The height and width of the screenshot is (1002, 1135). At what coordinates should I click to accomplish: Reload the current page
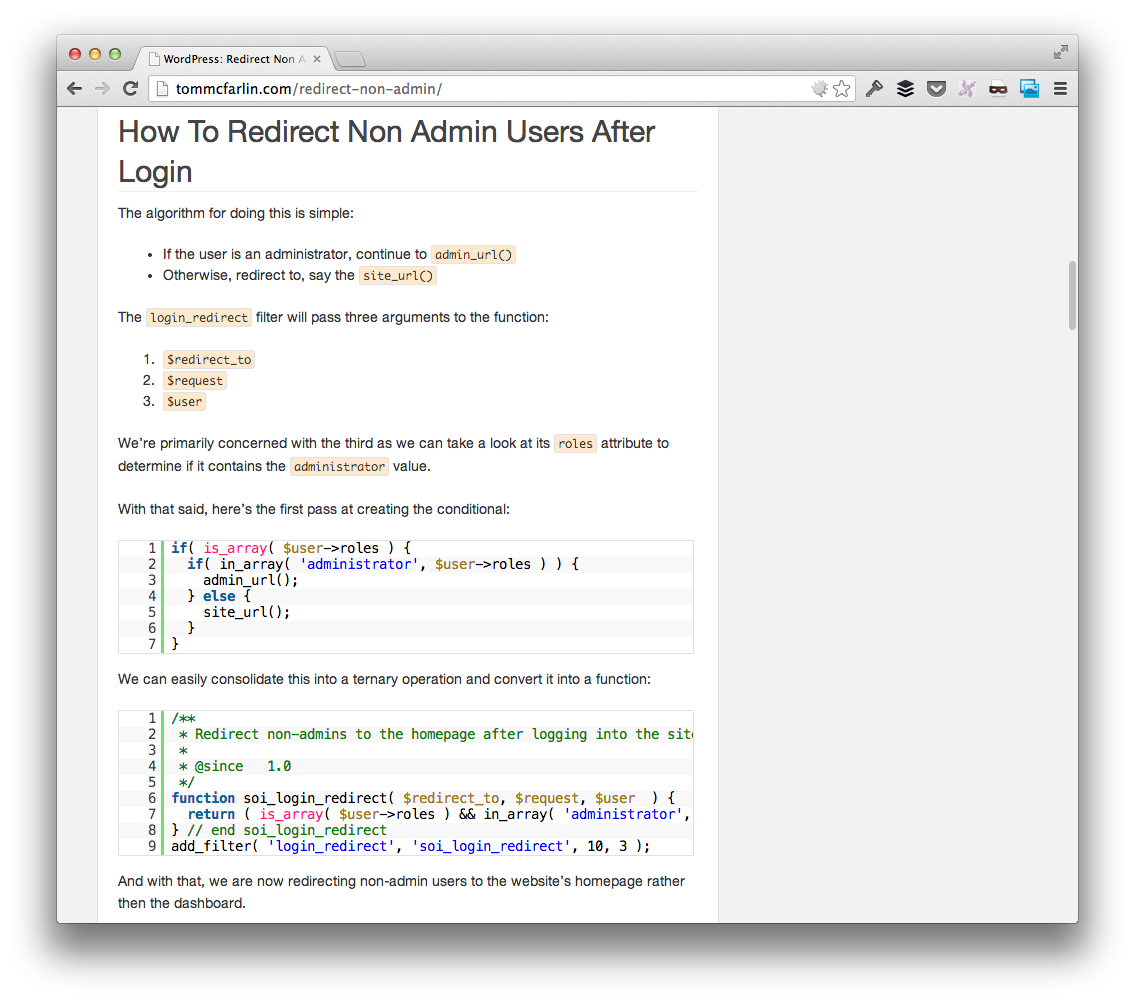[130, 89]
